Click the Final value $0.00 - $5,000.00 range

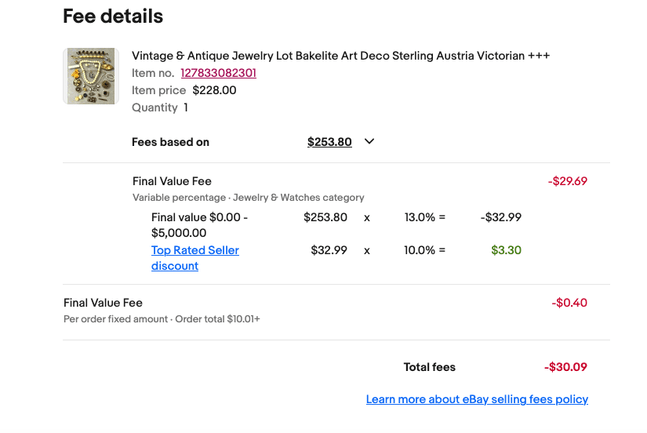pyautogui.click(x=199, y=225)
